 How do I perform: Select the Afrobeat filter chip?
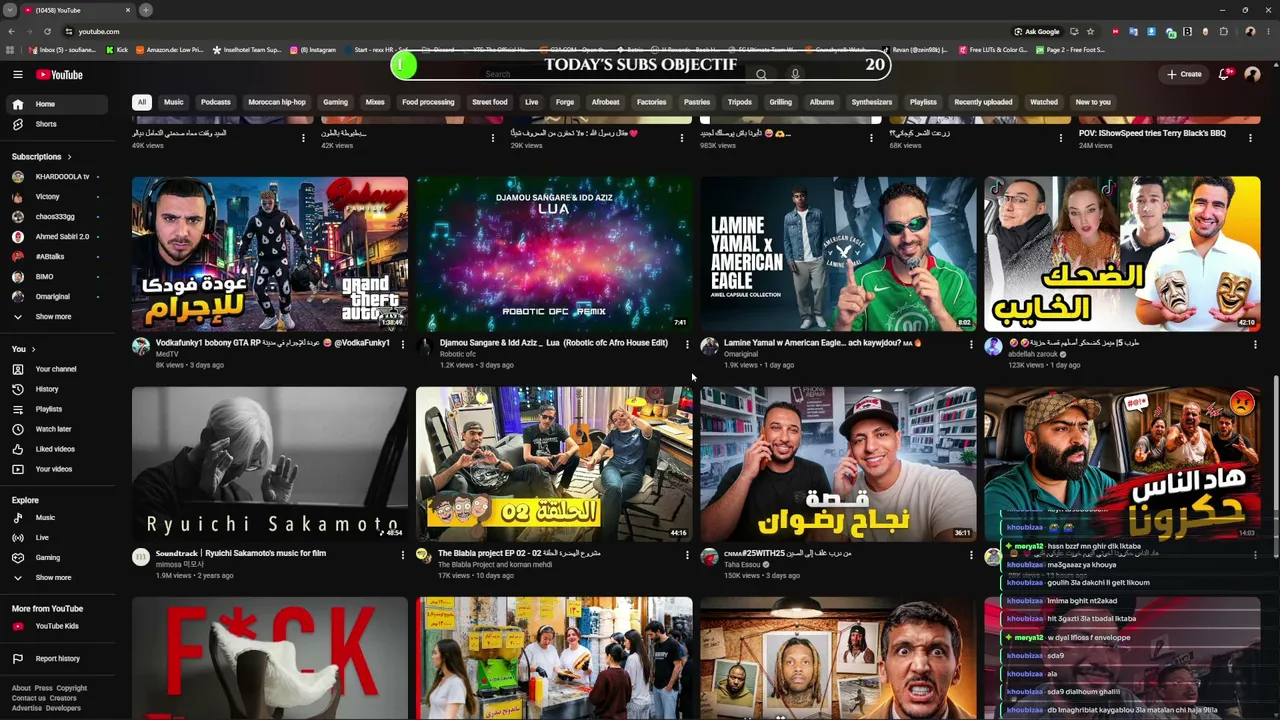pyautogui.click(x=605, y=102)
